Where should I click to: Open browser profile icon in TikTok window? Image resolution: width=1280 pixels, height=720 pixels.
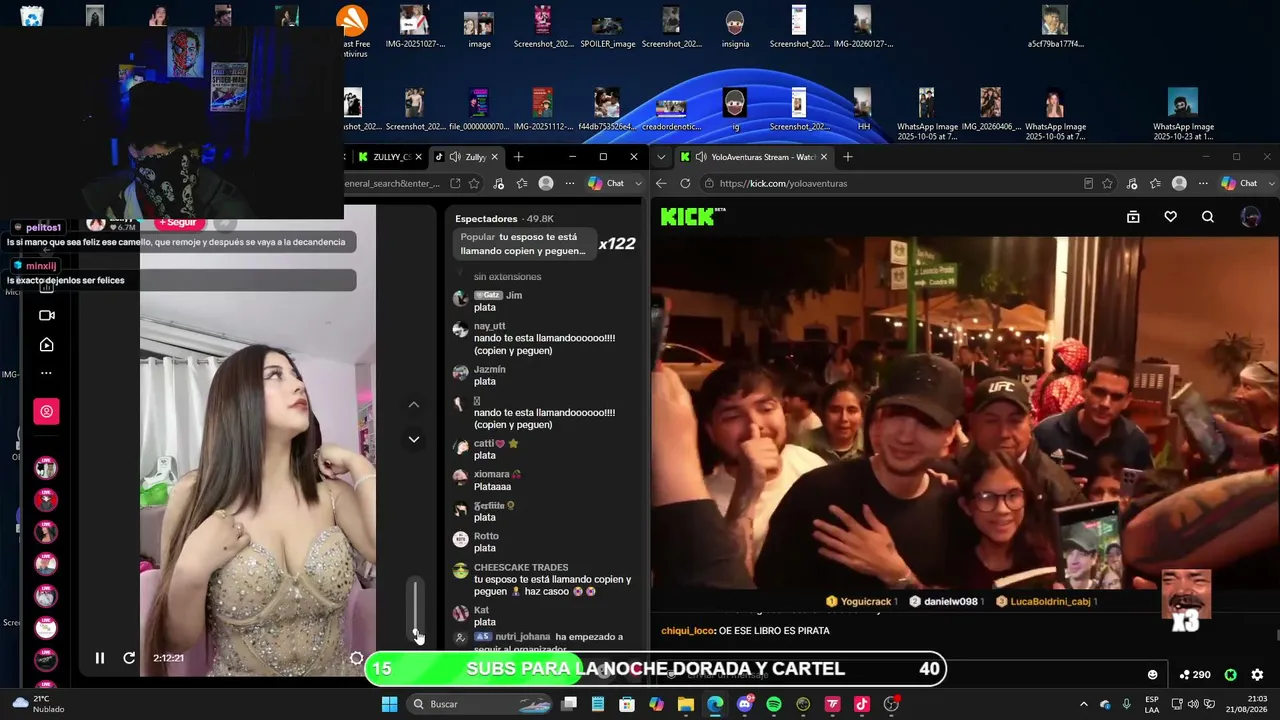click(546, 183)
